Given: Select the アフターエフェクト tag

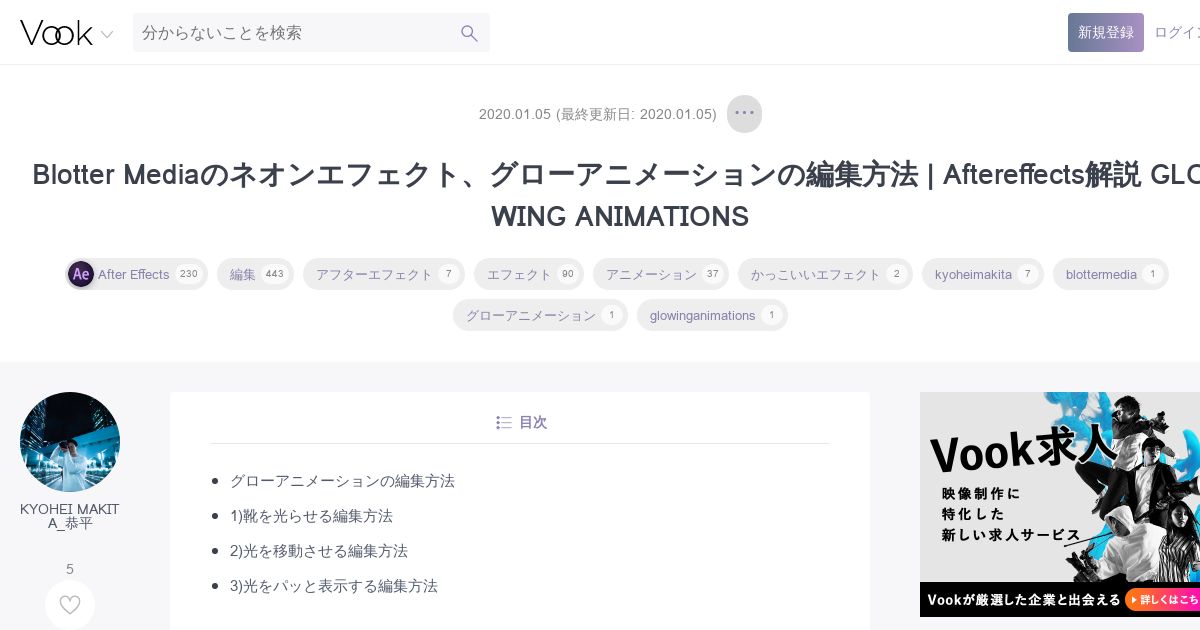Looking at the screenshot, I should coord(384,274).
